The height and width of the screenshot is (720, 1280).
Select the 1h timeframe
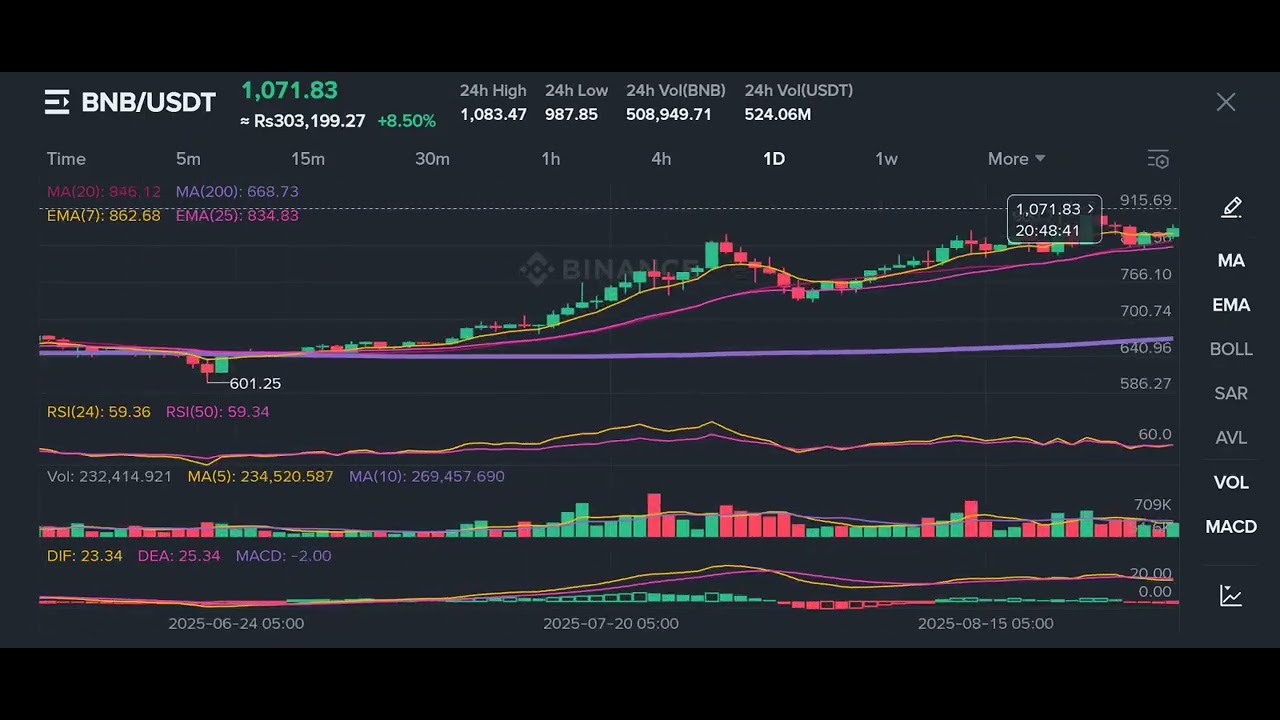click(x=551, y=159)
